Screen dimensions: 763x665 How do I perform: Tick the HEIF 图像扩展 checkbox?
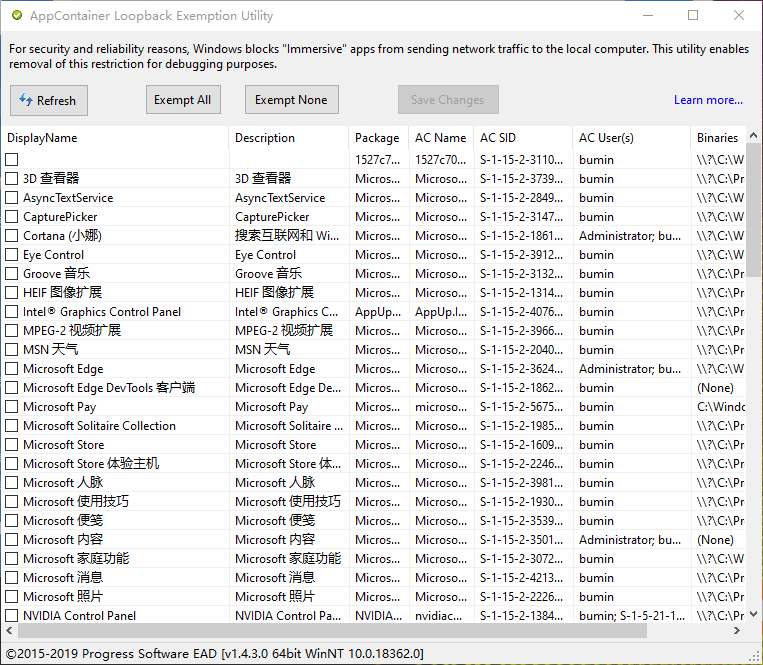click(12, 292)
